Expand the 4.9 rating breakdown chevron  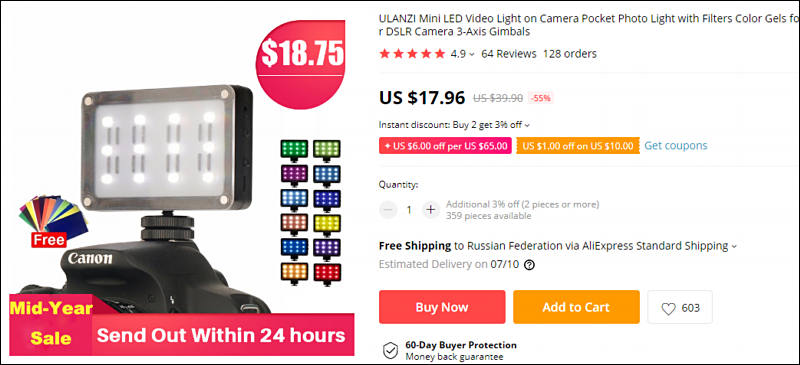point(471,54)
